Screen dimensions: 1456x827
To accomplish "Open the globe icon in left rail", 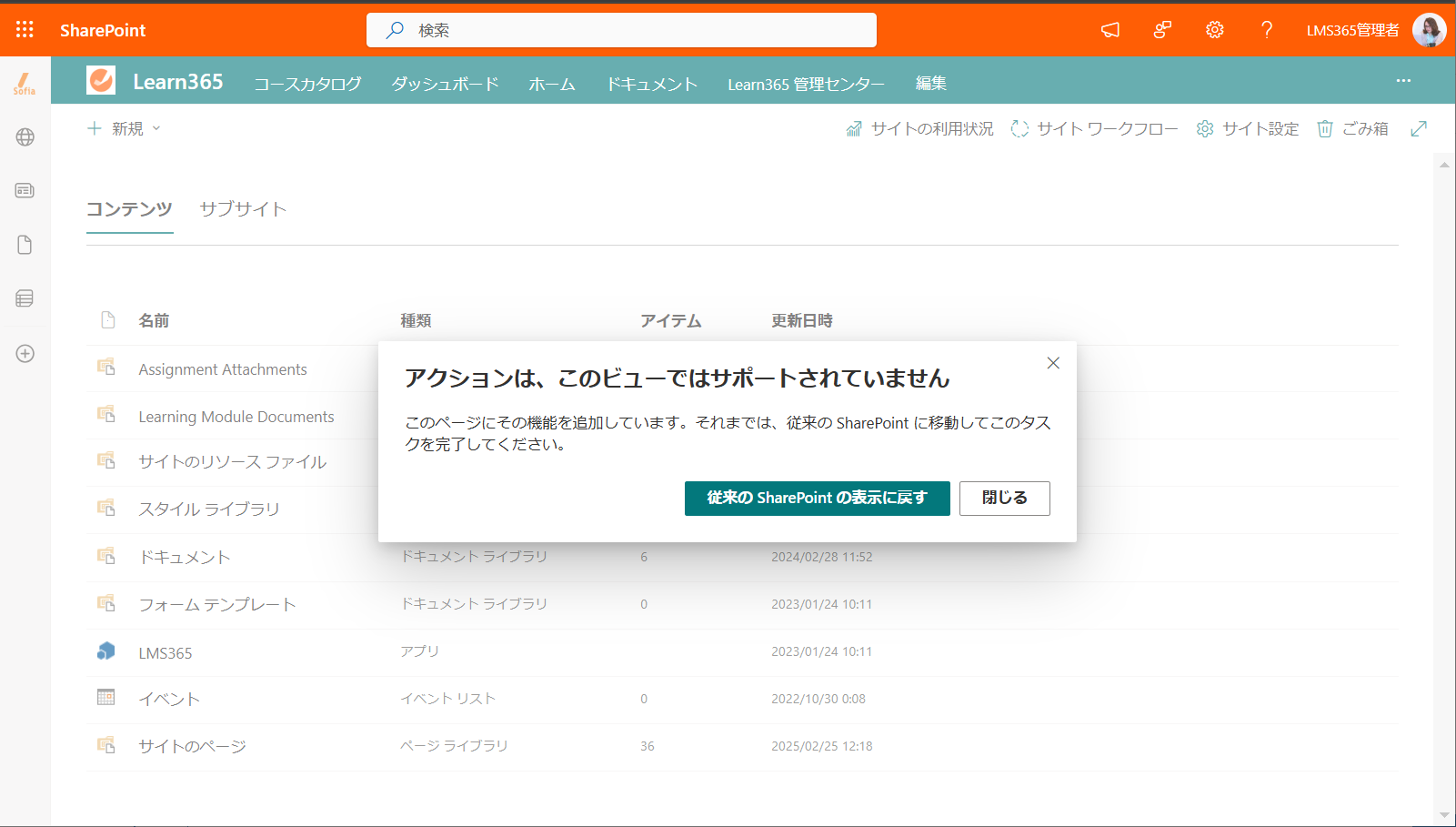I will 25,137.
